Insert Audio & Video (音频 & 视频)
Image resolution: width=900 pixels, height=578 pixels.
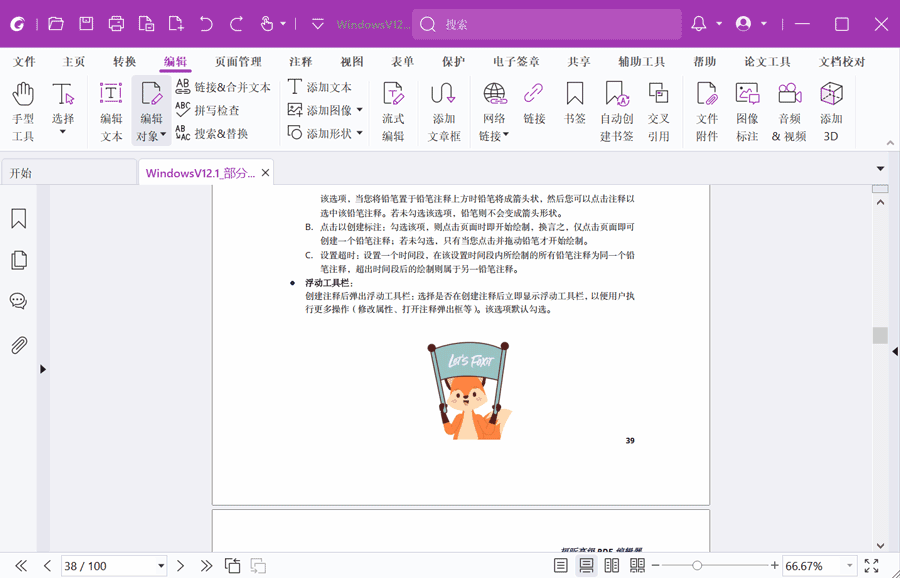[x=789, y=111]
